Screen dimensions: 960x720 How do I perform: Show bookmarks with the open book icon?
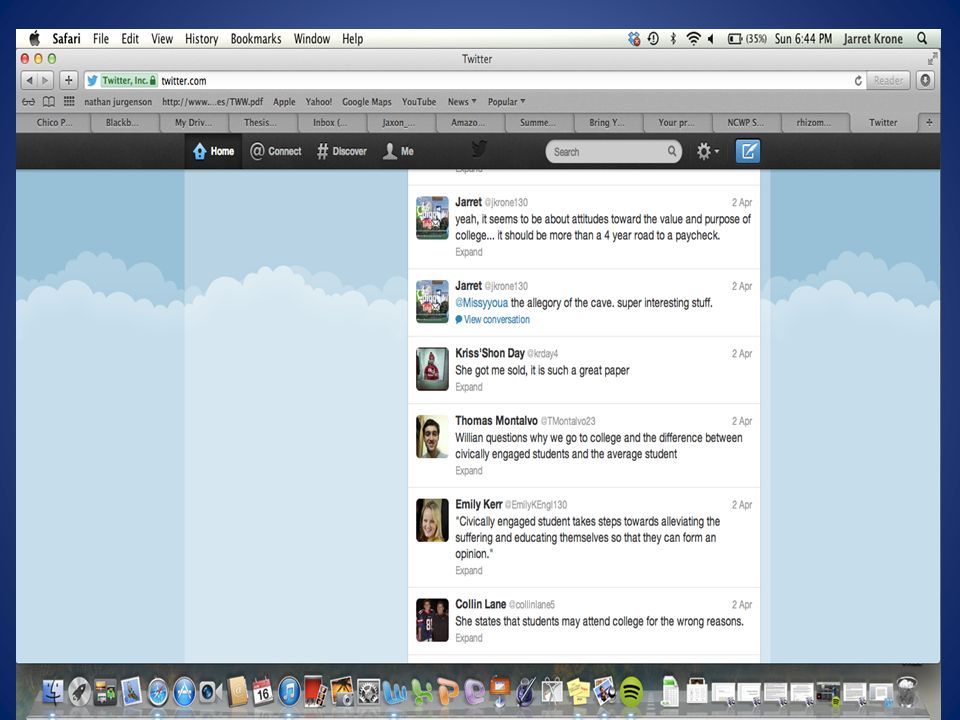[x=48, y=102]
